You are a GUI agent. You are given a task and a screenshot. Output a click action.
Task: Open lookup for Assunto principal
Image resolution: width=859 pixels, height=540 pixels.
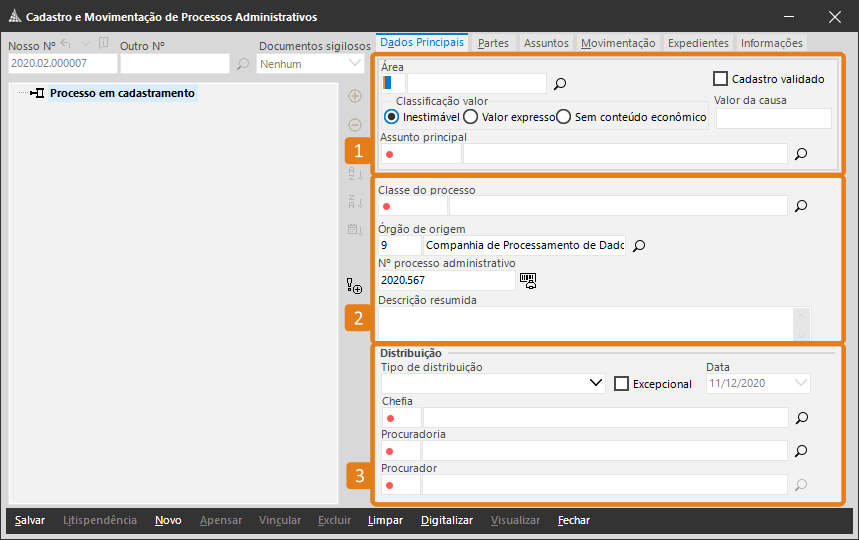click(801, 154)
